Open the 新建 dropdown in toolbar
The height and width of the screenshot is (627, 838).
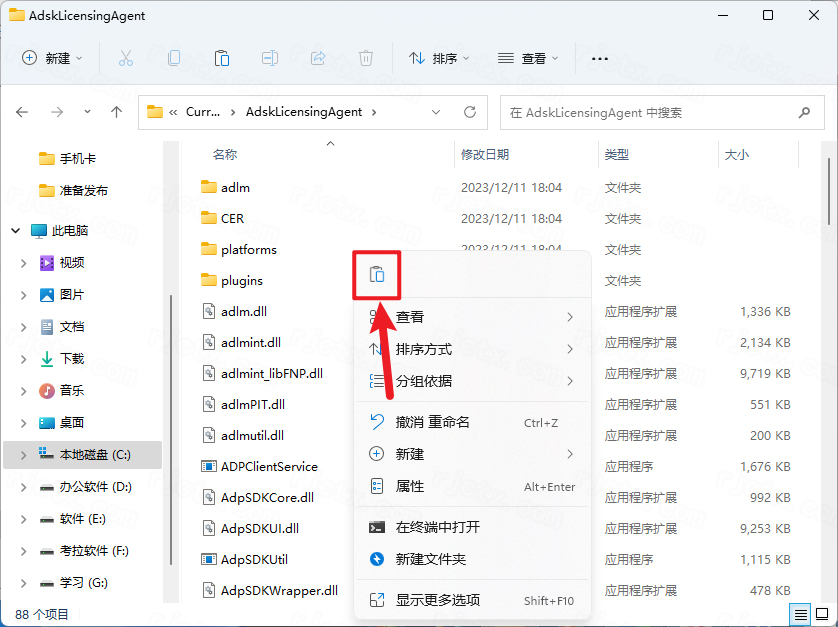53,58
